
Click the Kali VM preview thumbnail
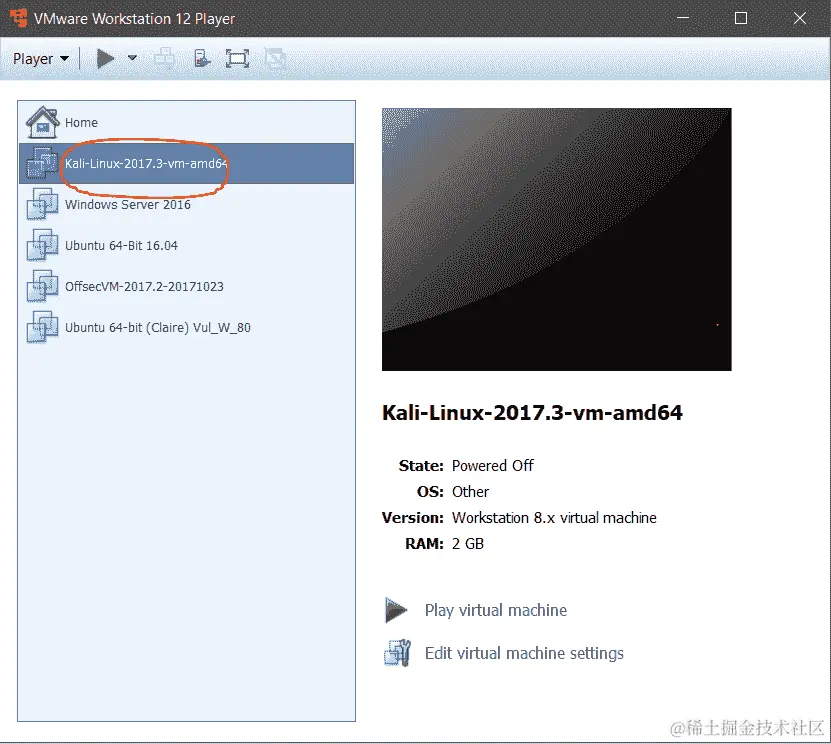pyautogui.click(x=556, y=240)
